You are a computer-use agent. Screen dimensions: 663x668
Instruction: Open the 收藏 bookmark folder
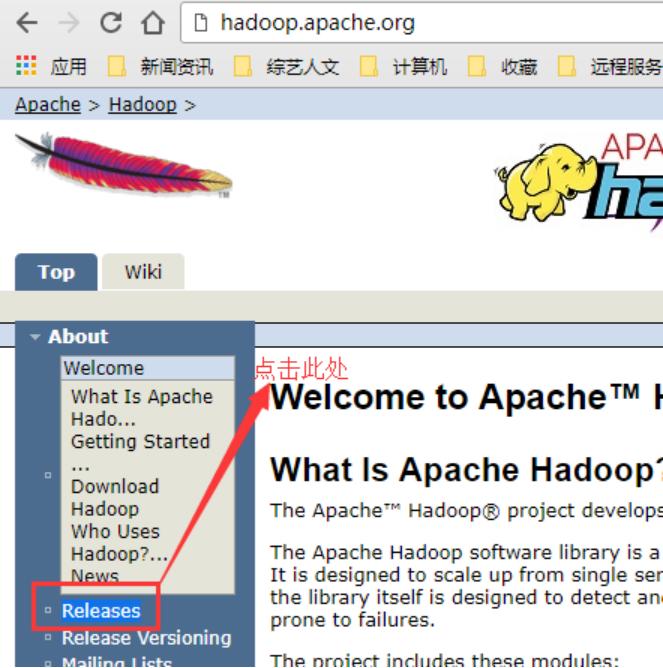(502, 67)
